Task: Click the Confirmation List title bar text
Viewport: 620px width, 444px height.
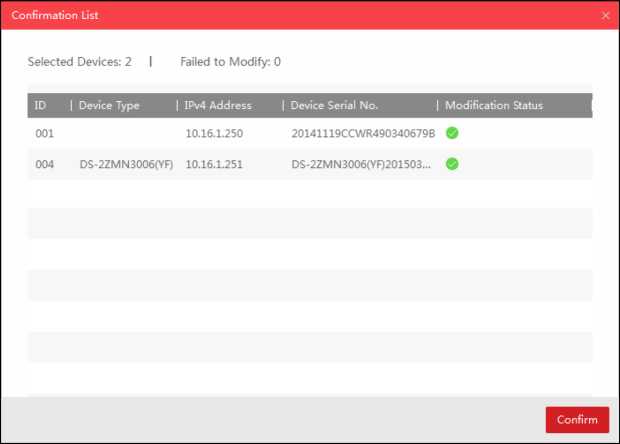Action: point(55,16)
